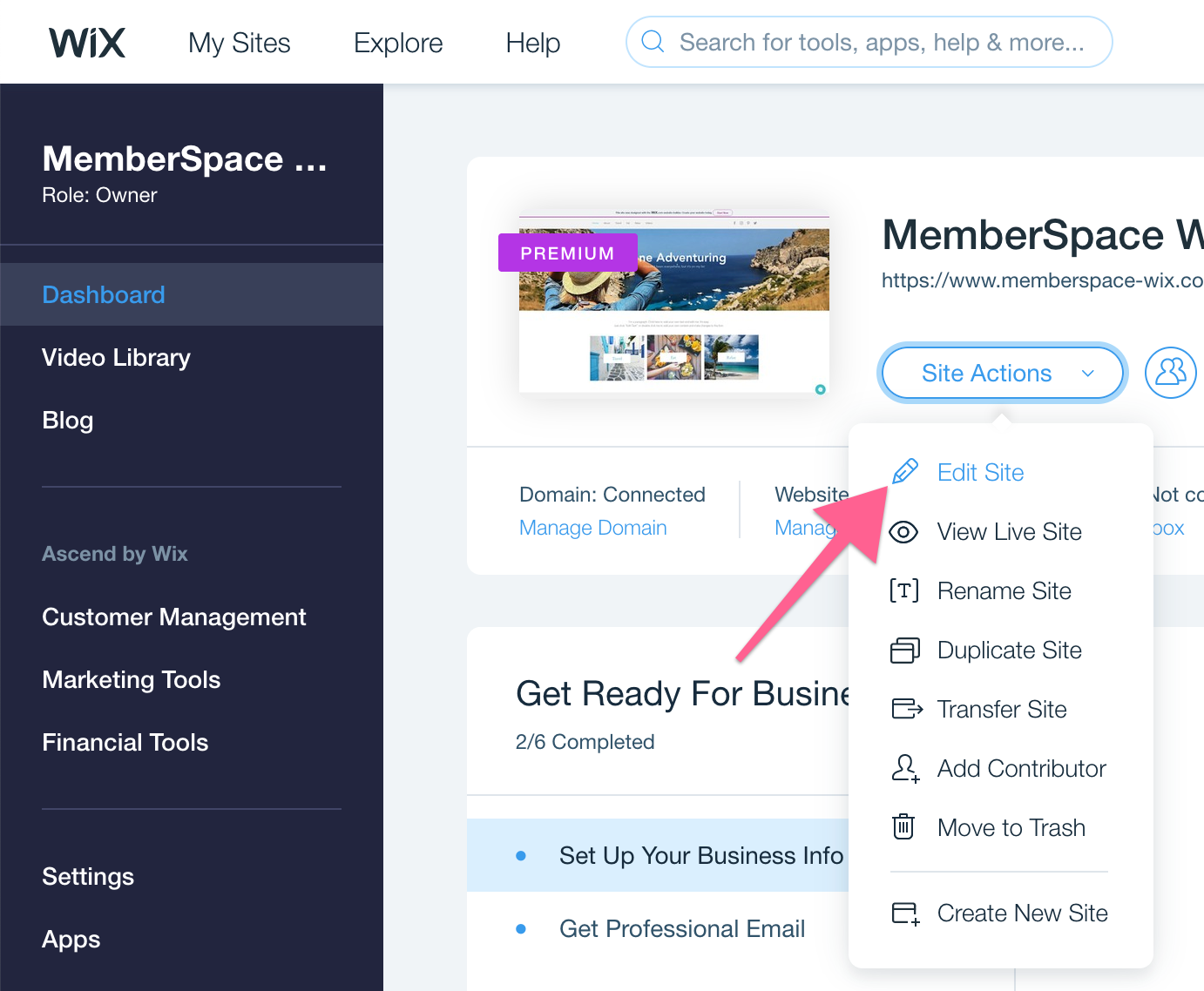Click the Rename Site text bracket icon
This screenshot has width=1204, height=991.
point(904,590)
